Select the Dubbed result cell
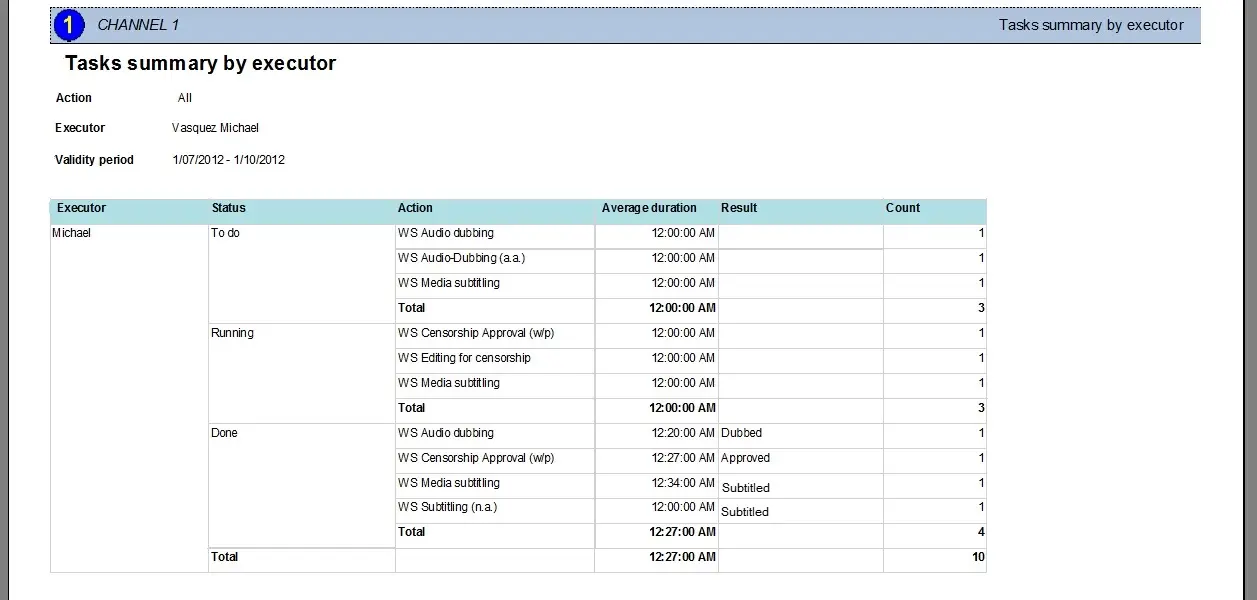 (741, 433)
